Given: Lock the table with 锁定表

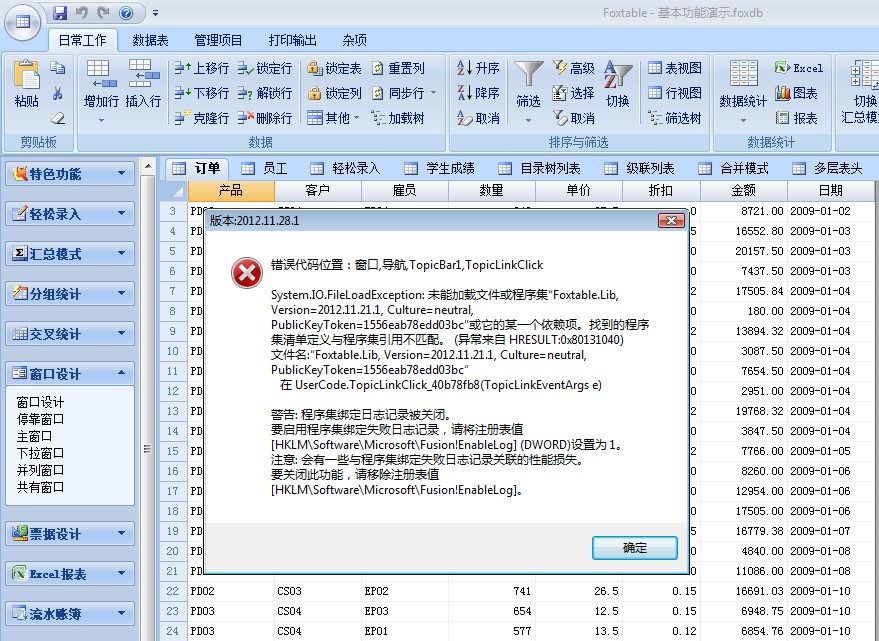Looking at the screenshot, I should click(x=334, y=68).
